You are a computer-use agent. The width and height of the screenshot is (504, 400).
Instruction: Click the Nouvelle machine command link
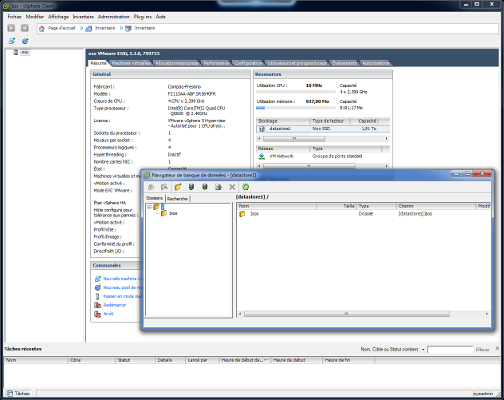(x=122, y=279)
